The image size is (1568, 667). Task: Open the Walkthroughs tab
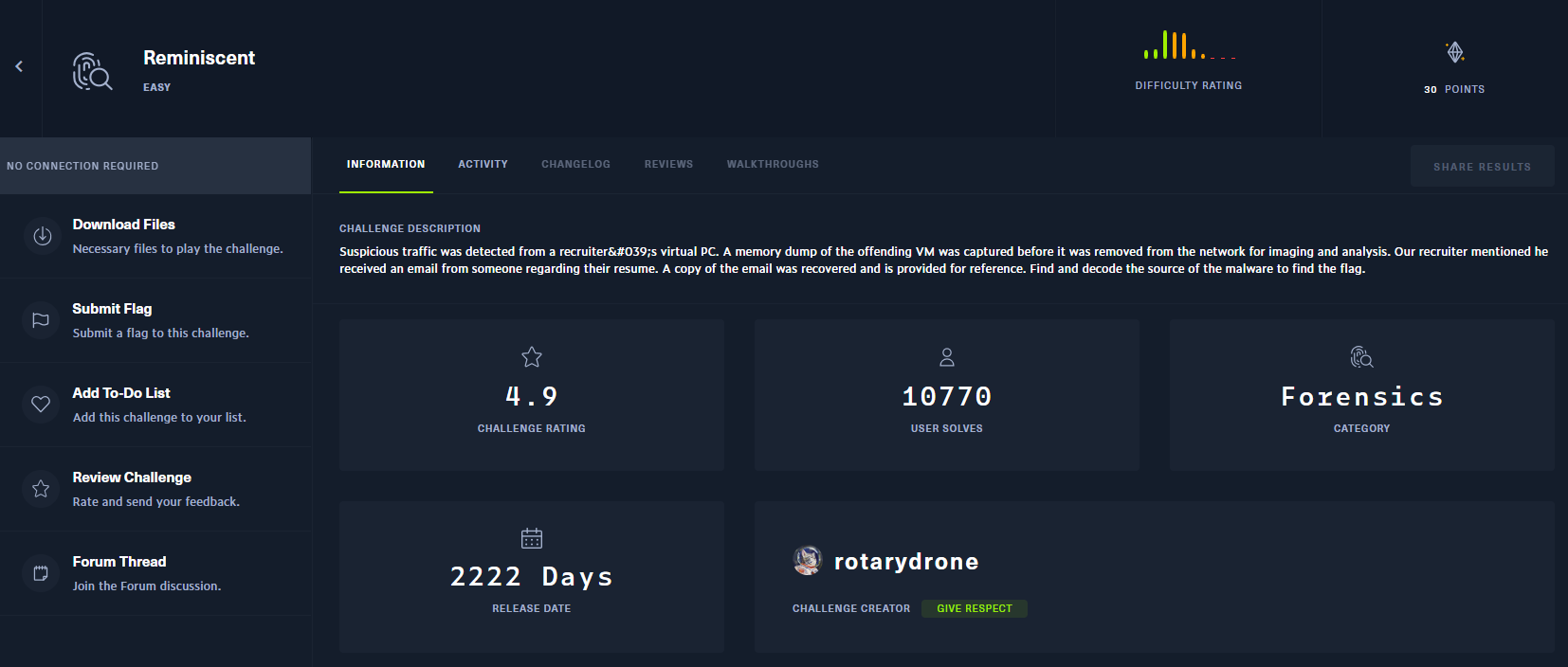point(773,165)
